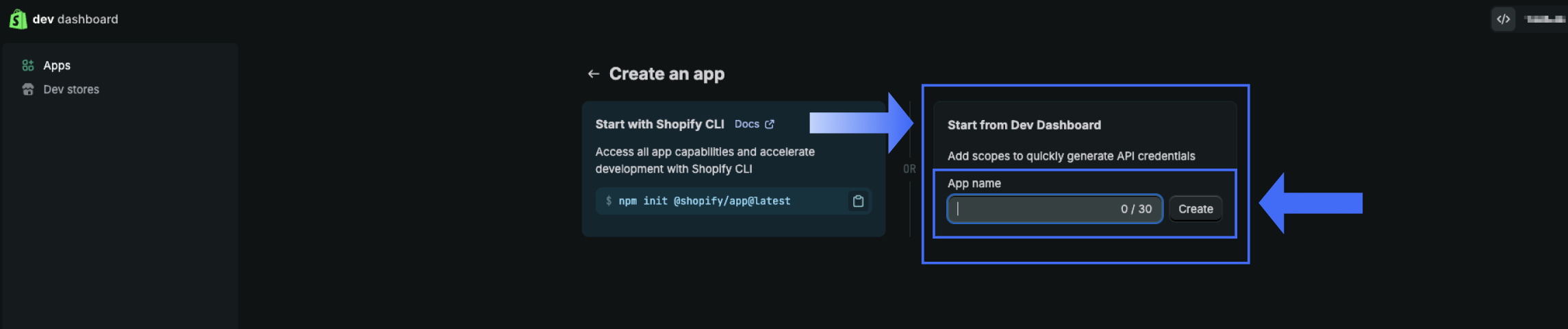Screen dimensions: 1568x329
Task: Click the Apps grid icon in sidebar
Action: tap(28, 65)
